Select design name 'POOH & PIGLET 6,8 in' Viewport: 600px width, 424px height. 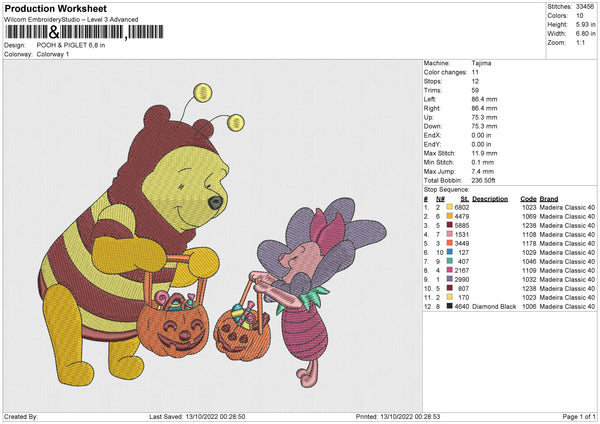71,45
